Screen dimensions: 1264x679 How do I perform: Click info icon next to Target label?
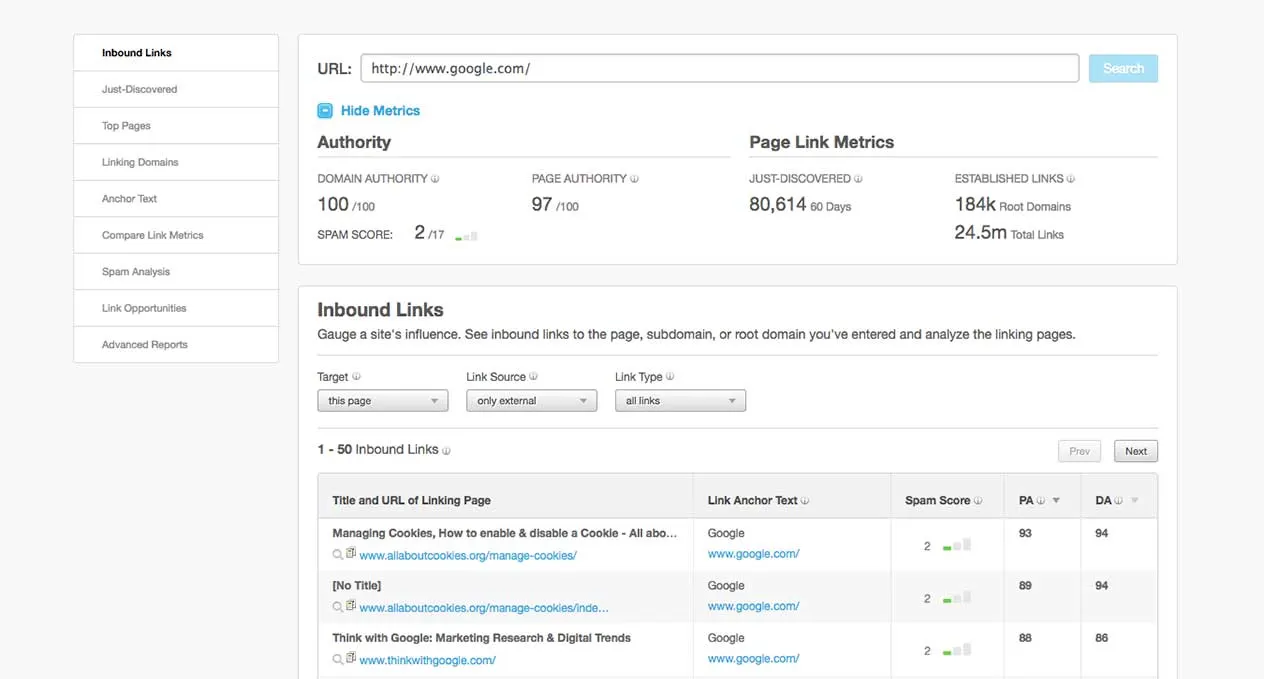coord(357,377)
